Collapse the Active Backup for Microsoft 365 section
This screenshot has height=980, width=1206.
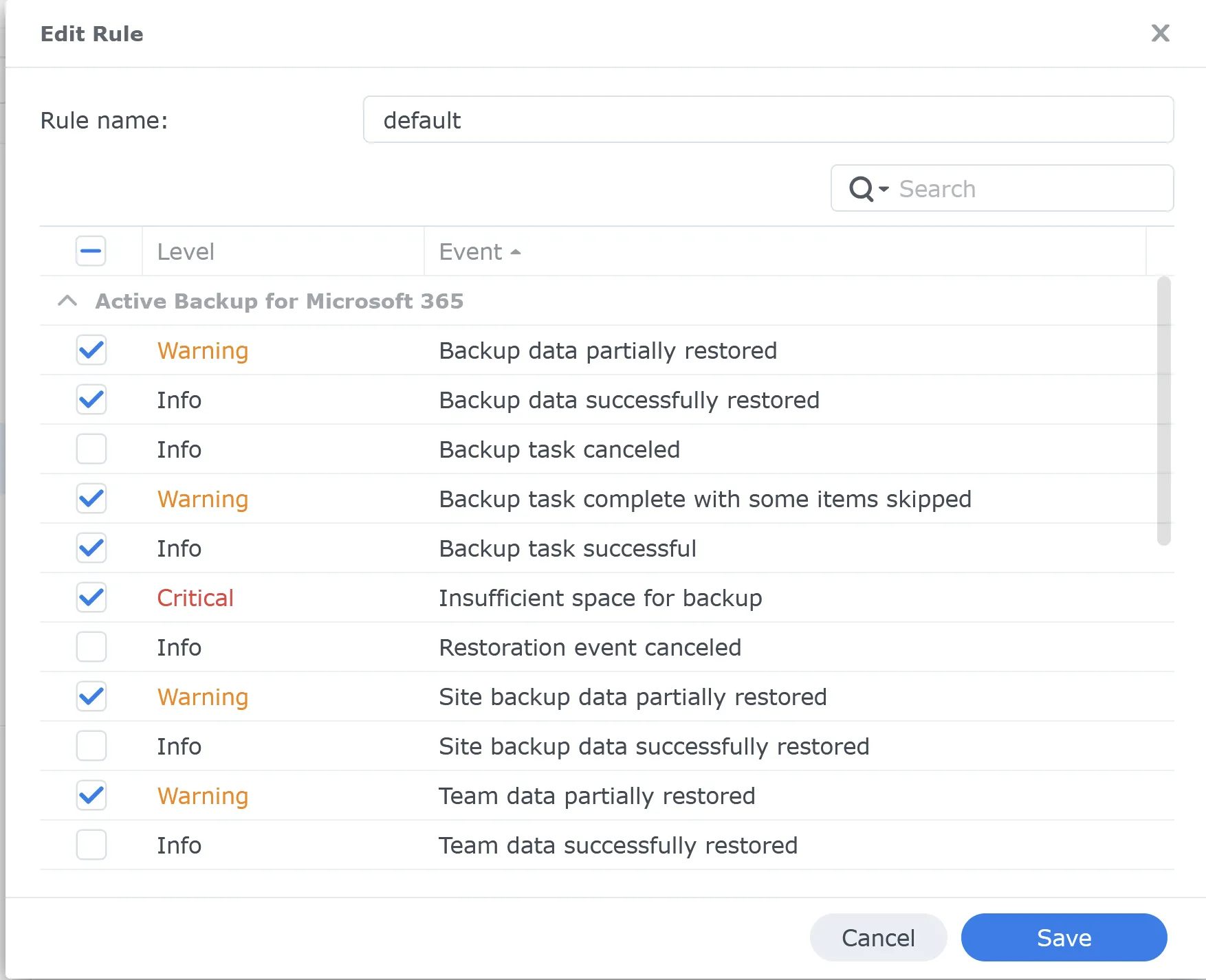click(67, 301)
